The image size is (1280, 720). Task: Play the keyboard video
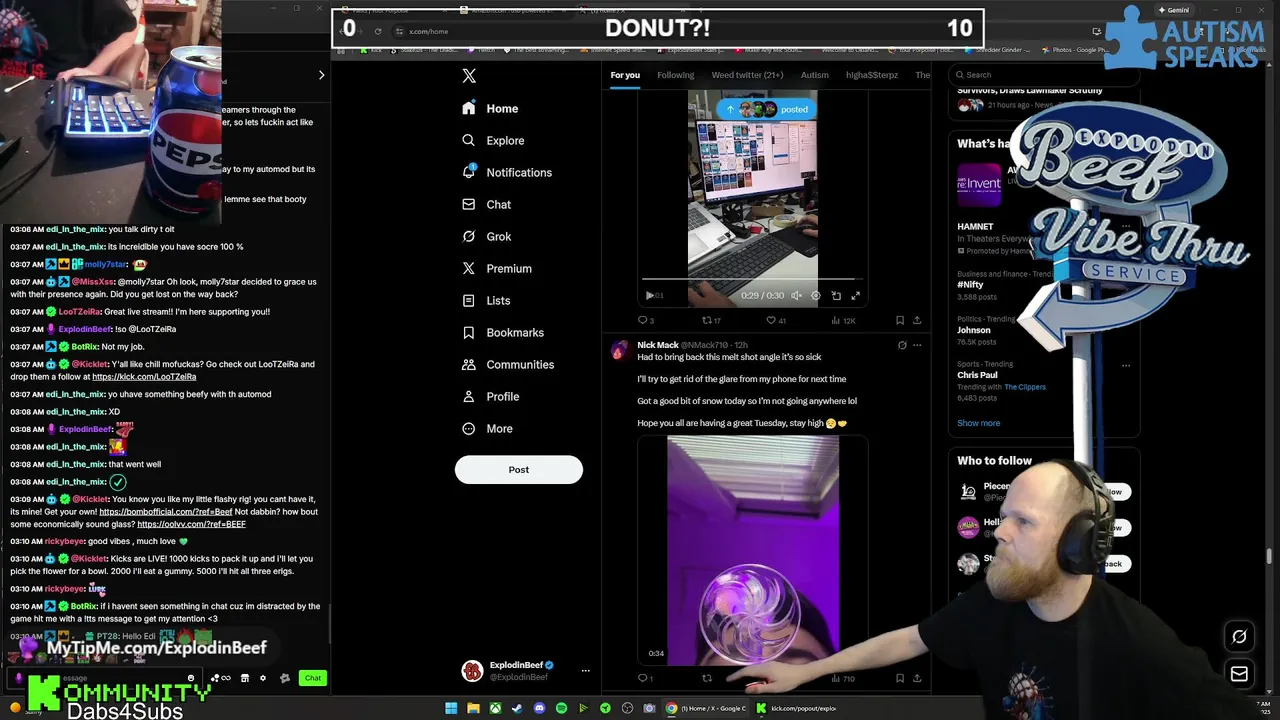click(650, 295)
